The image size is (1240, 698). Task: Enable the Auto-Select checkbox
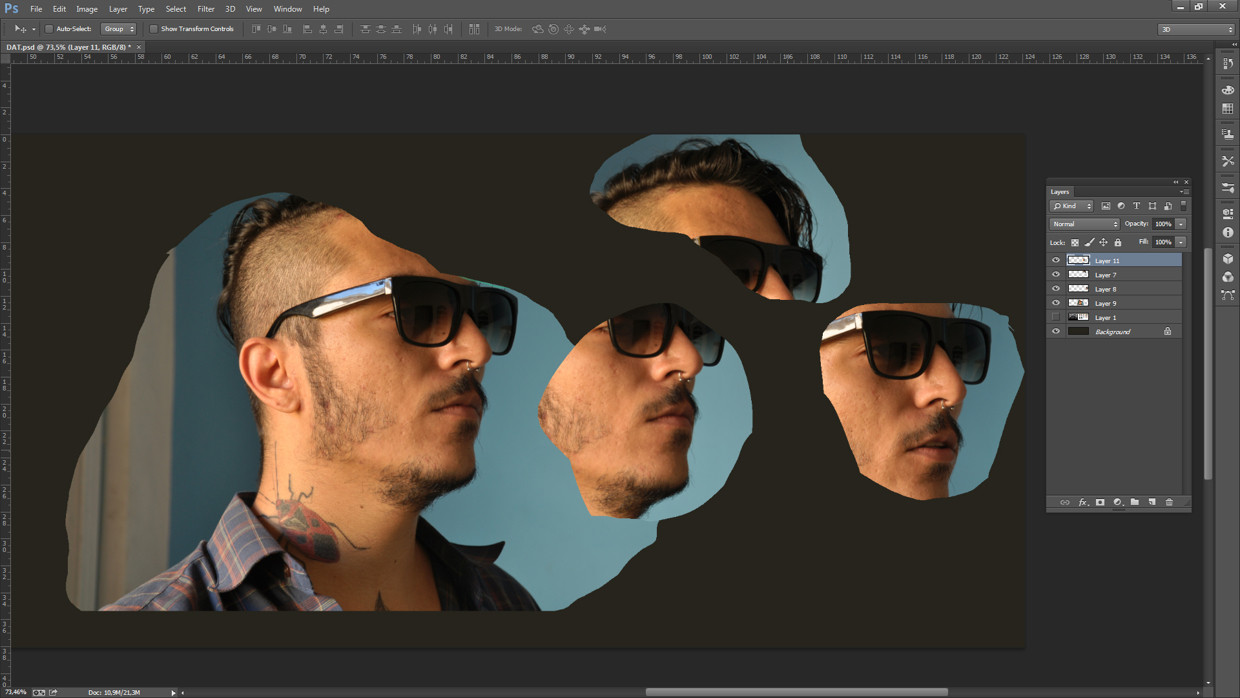pos(49,29)
